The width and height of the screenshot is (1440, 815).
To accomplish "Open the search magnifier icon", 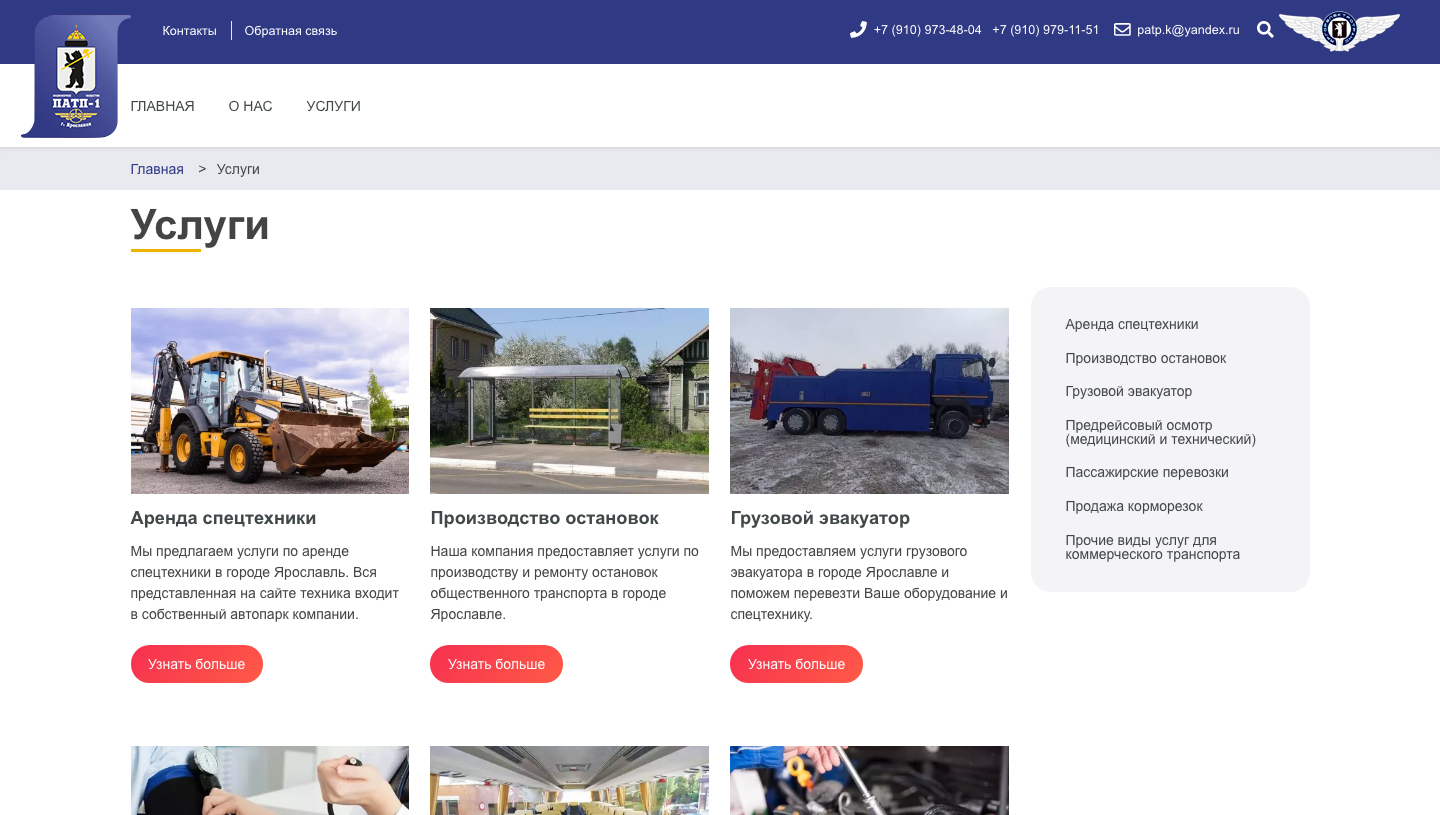I will pyautogui.click(x=1265, y=30).
